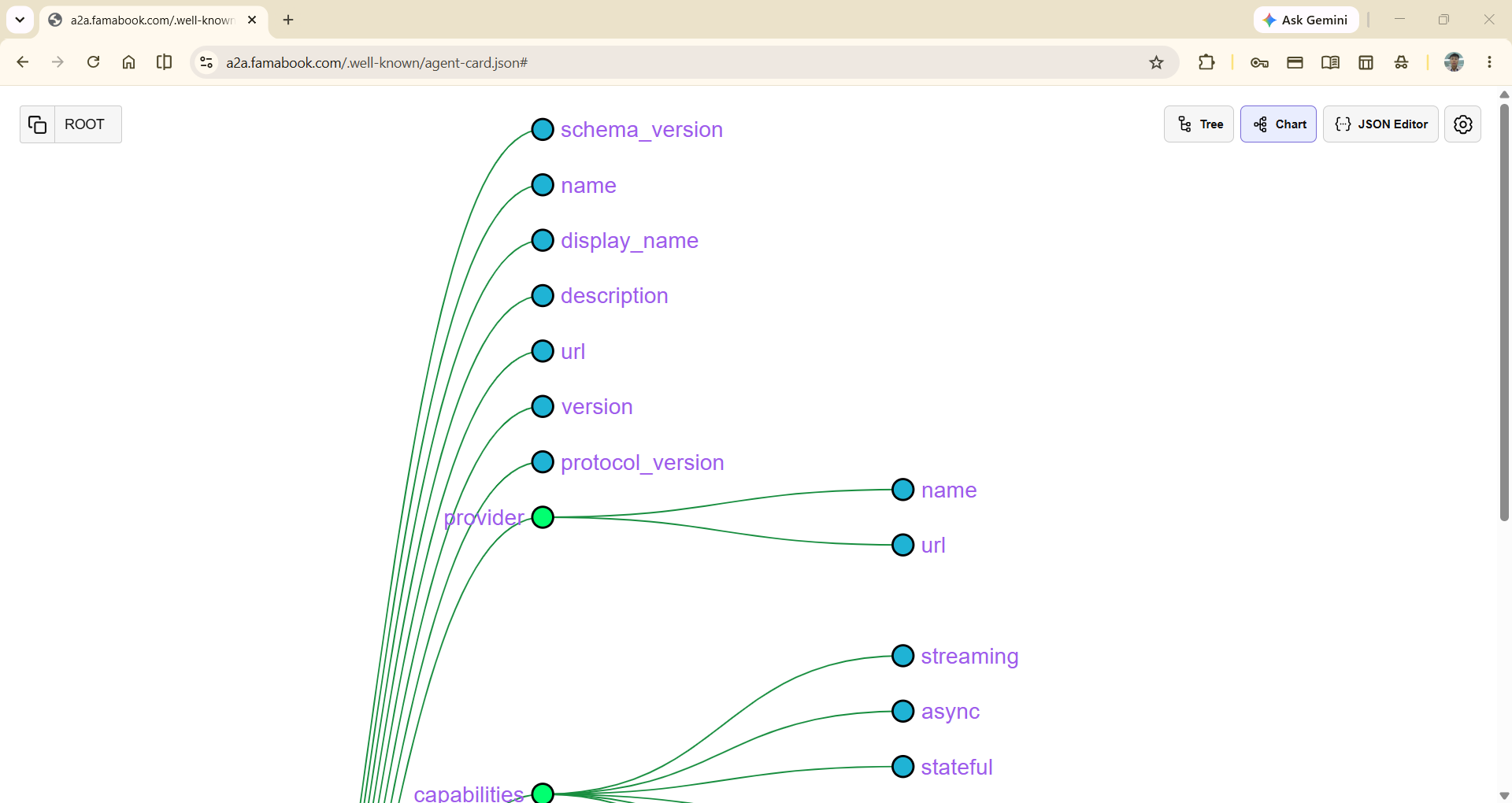Click the scrollbar up arrow
1512x803 pixels.
pos(1504,94)
